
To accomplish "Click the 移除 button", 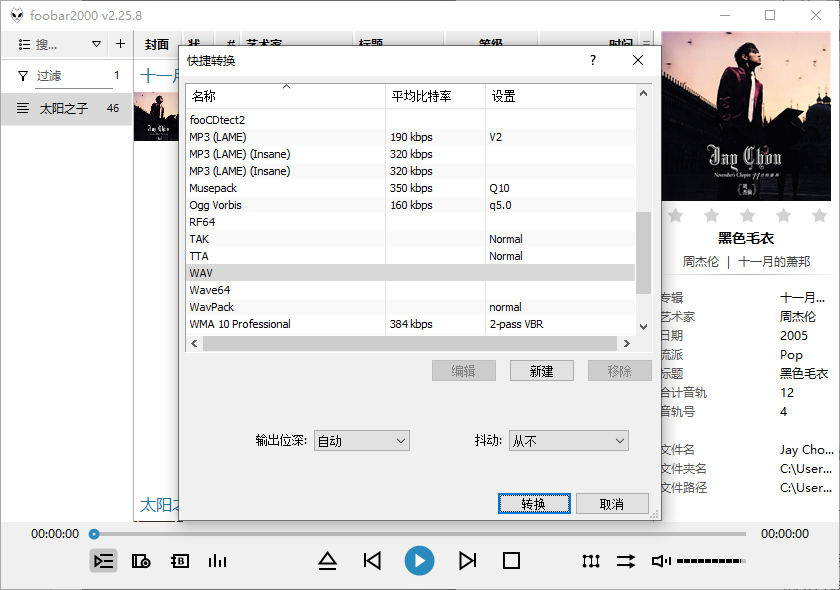I will pos(619,371).
